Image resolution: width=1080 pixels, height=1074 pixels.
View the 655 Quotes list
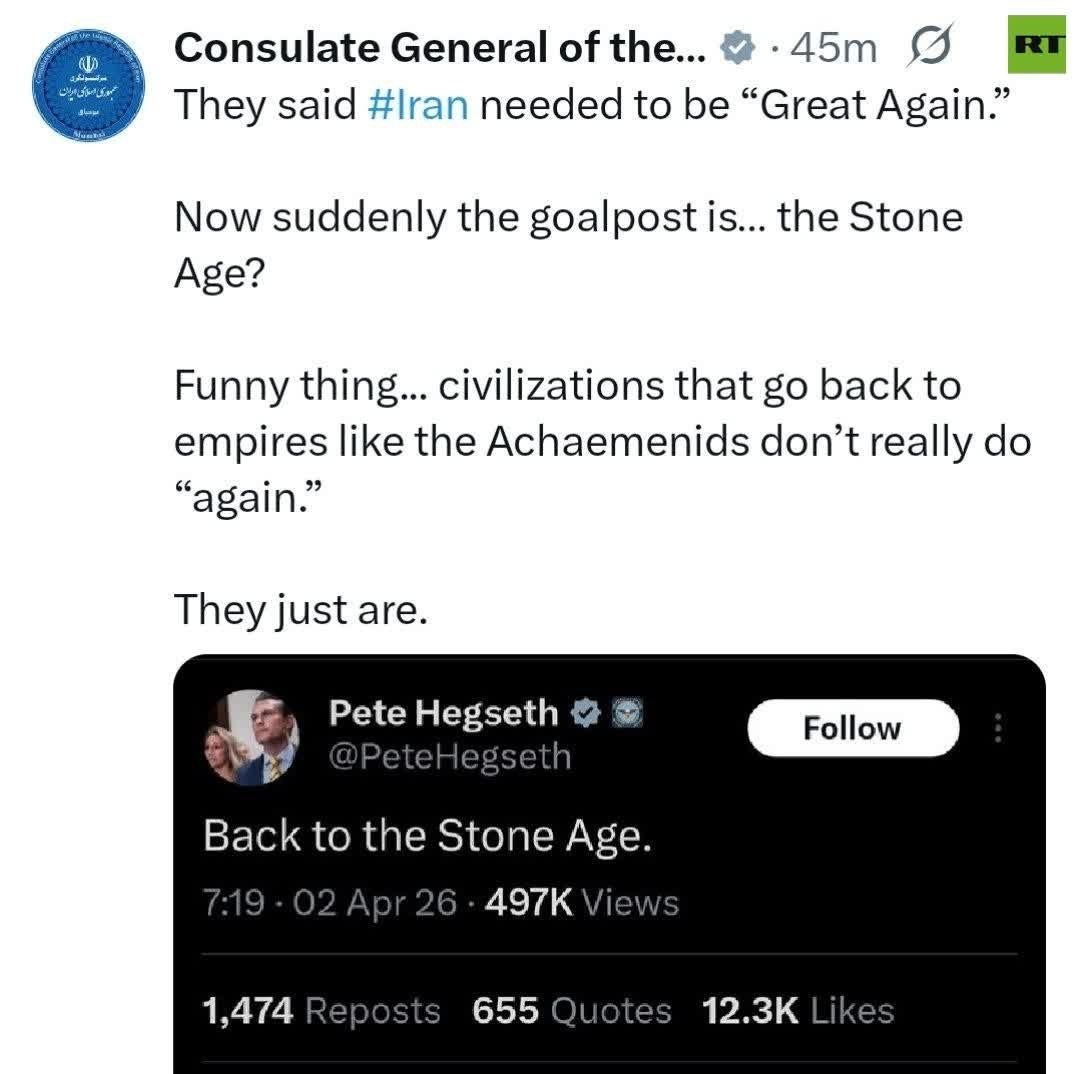[x=571, y=1011]
